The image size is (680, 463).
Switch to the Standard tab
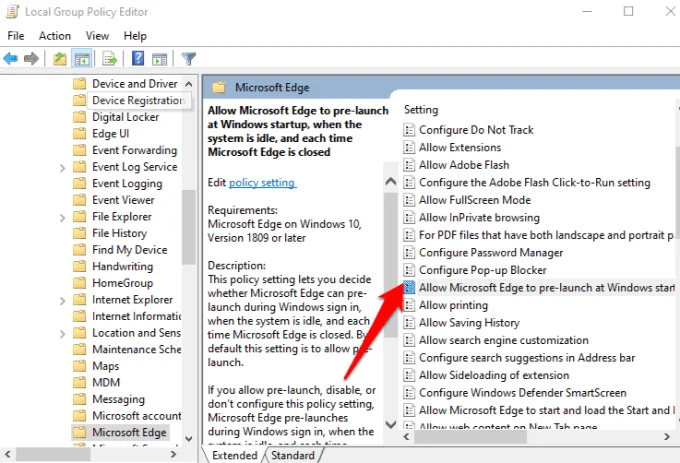[x=293, y=455]
